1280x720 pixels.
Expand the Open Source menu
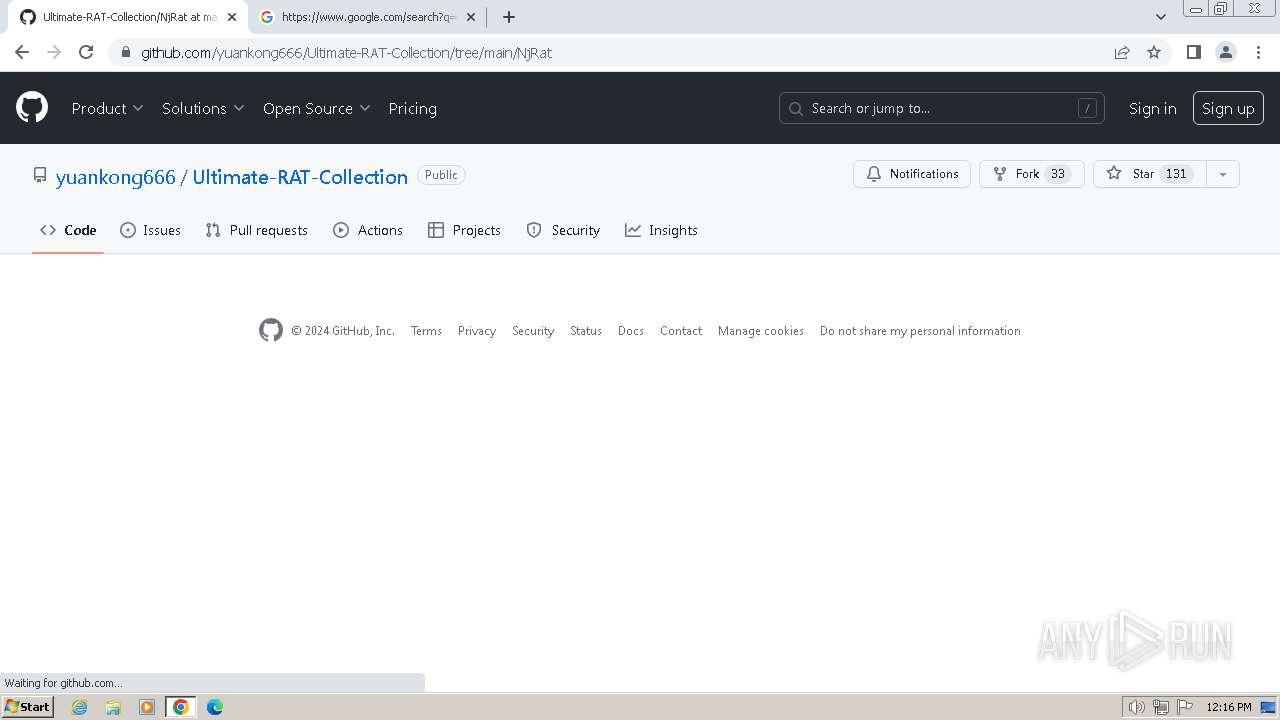(x=316, y=108)
